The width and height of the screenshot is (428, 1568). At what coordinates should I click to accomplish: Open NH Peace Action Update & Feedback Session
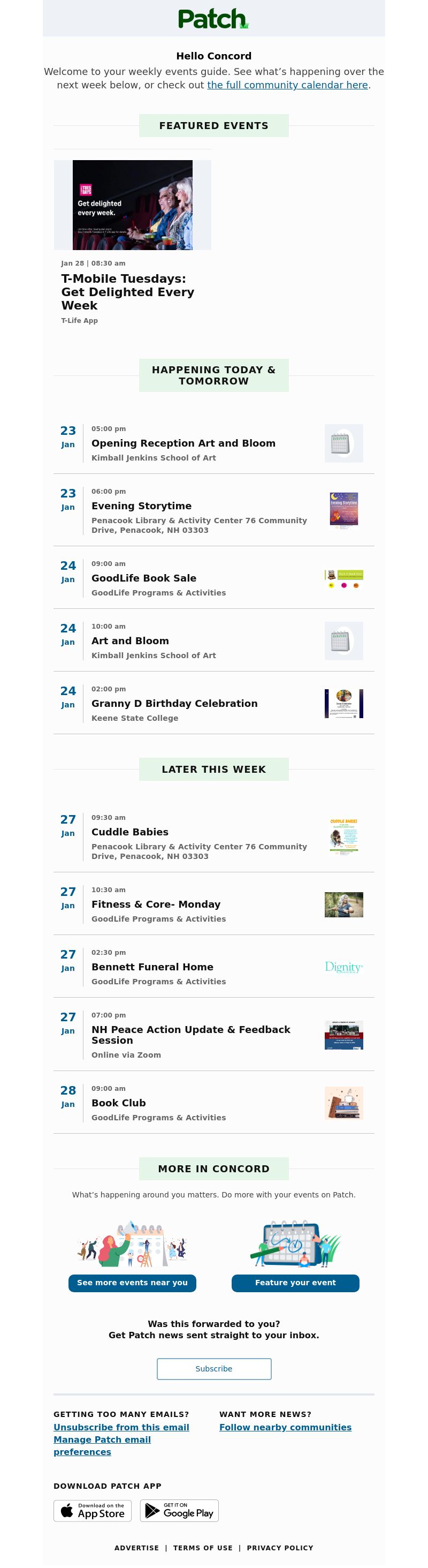click(190, 1035)
